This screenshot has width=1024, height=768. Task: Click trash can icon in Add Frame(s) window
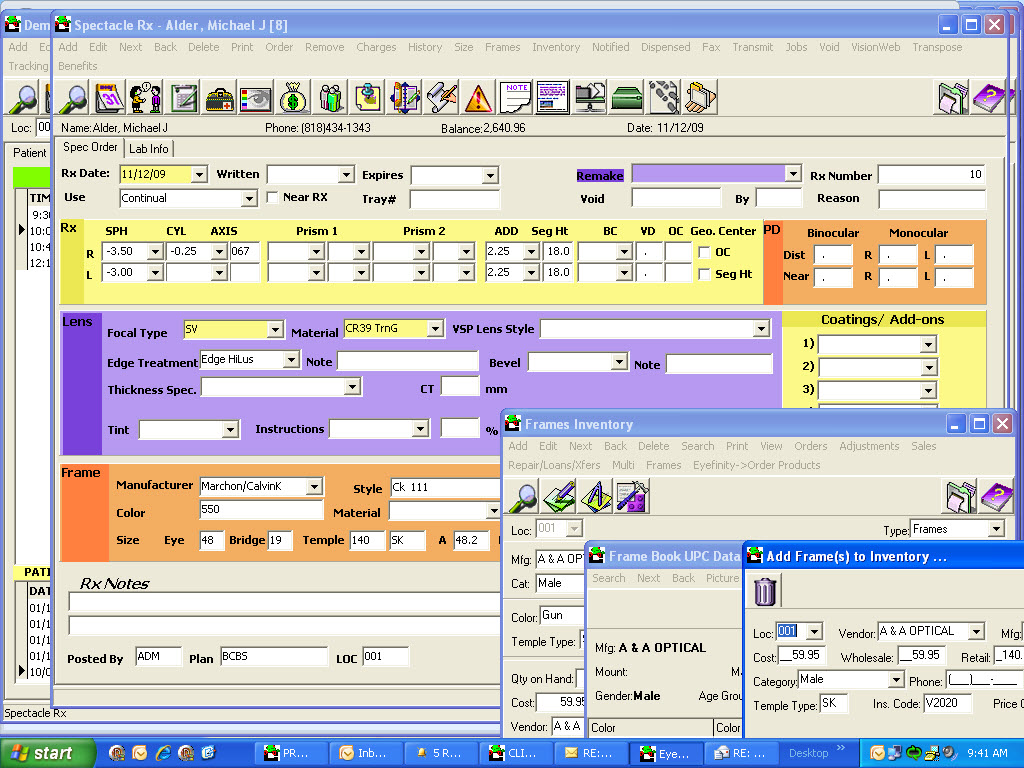point(765,591)
